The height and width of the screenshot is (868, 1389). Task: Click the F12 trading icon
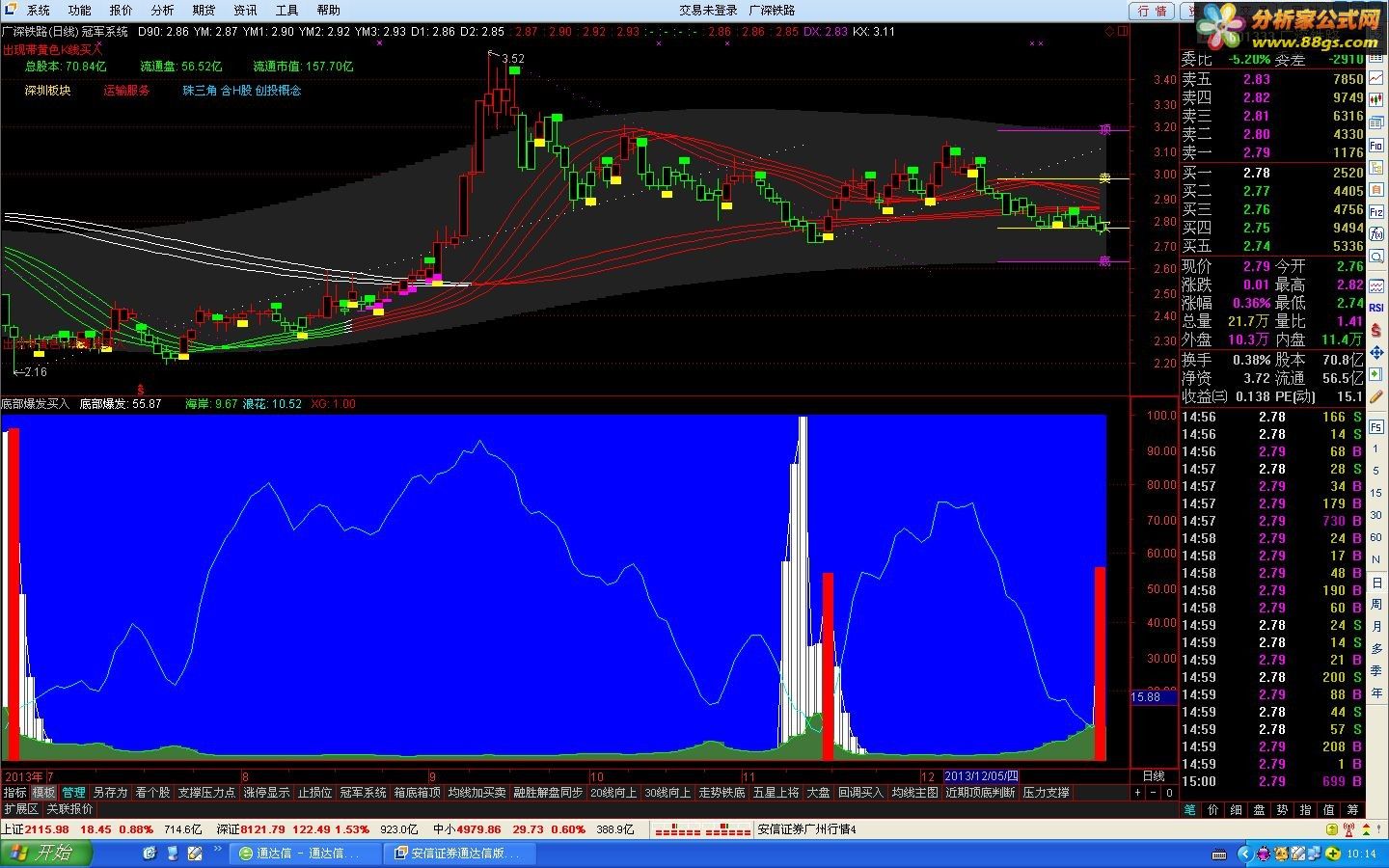pyautogui.click(x=1376, y=211)
